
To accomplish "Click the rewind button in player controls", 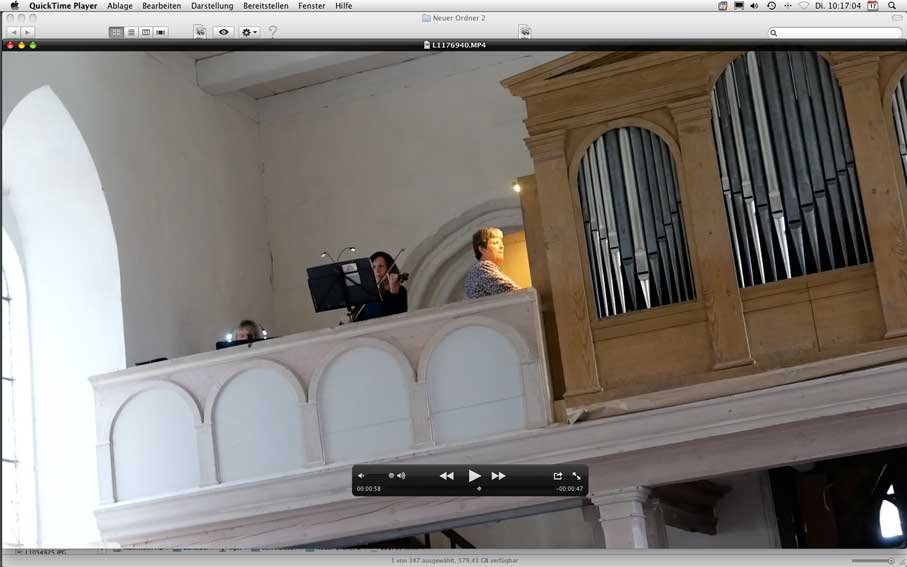I will (447, 476).
